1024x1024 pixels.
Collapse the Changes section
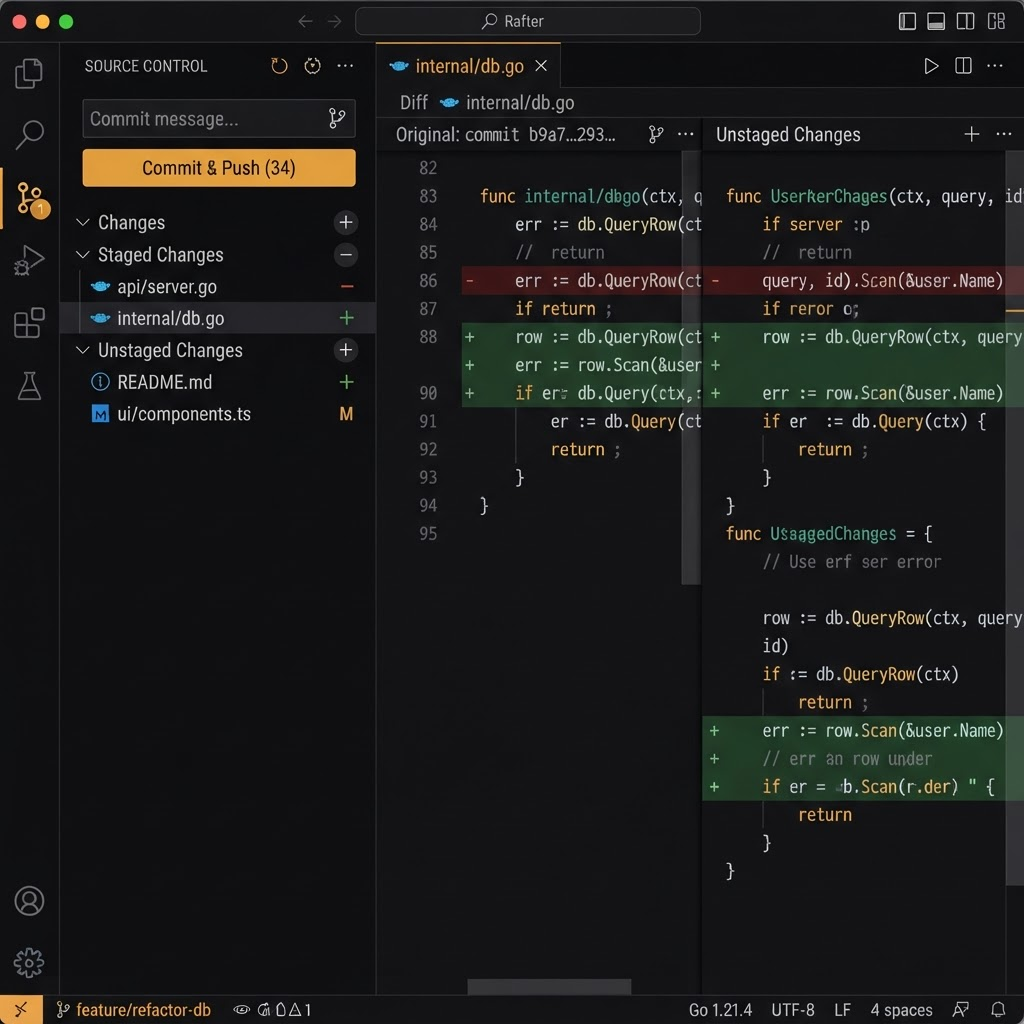coord(83,222)
